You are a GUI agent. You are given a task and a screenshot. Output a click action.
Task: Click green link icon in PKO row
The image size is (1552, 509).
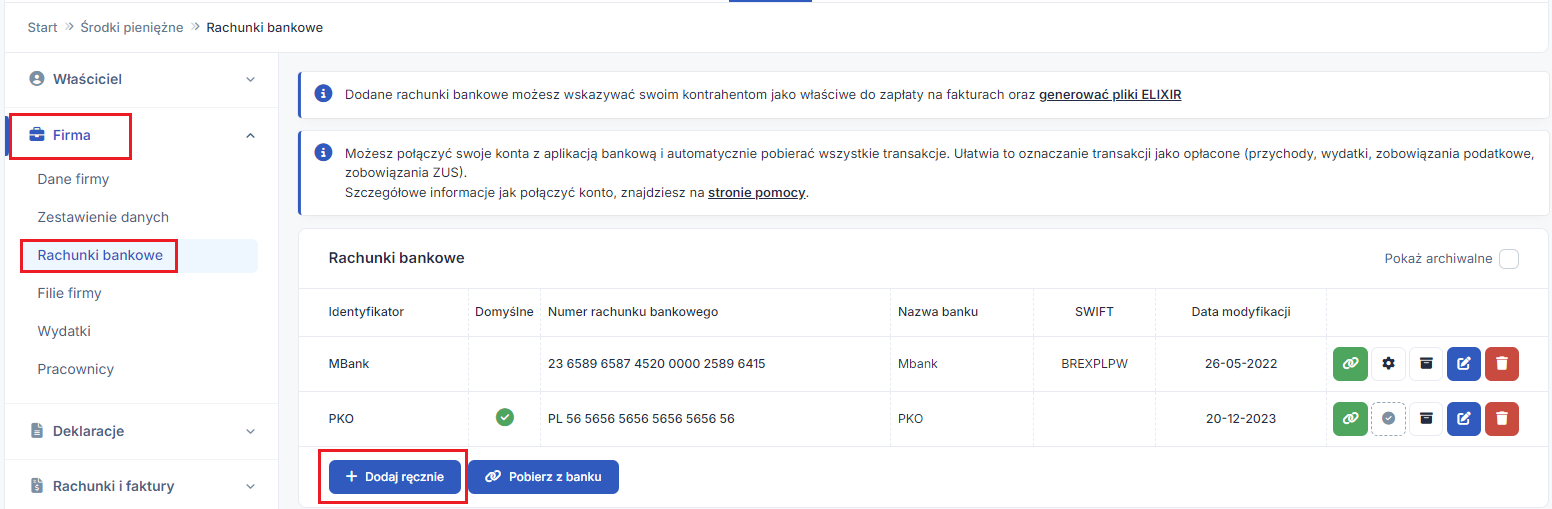click(x=1350, y=419)
